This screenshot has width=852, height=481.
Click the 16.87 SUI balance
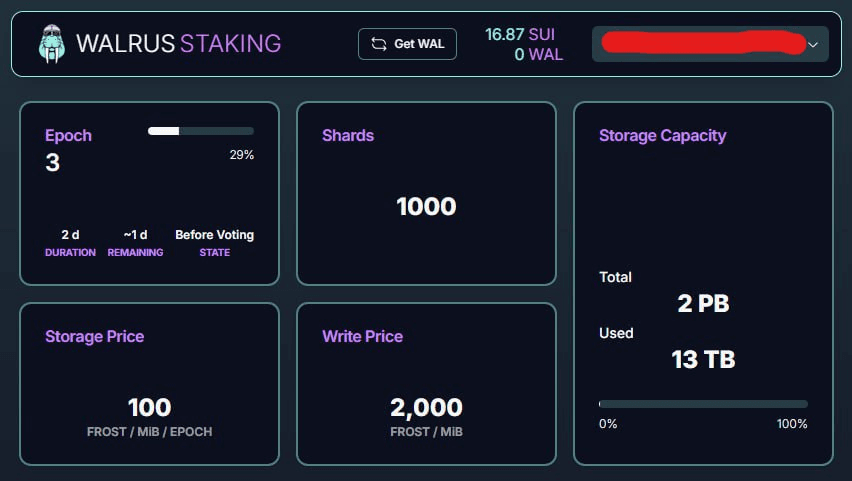pos(520,34)
